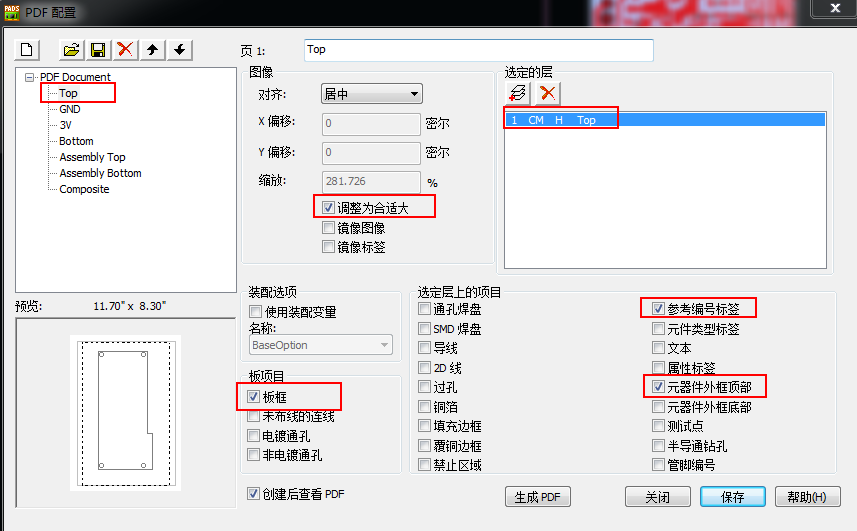Click the 保存 button
Screen dimensions: 857x531
(732, 497)
